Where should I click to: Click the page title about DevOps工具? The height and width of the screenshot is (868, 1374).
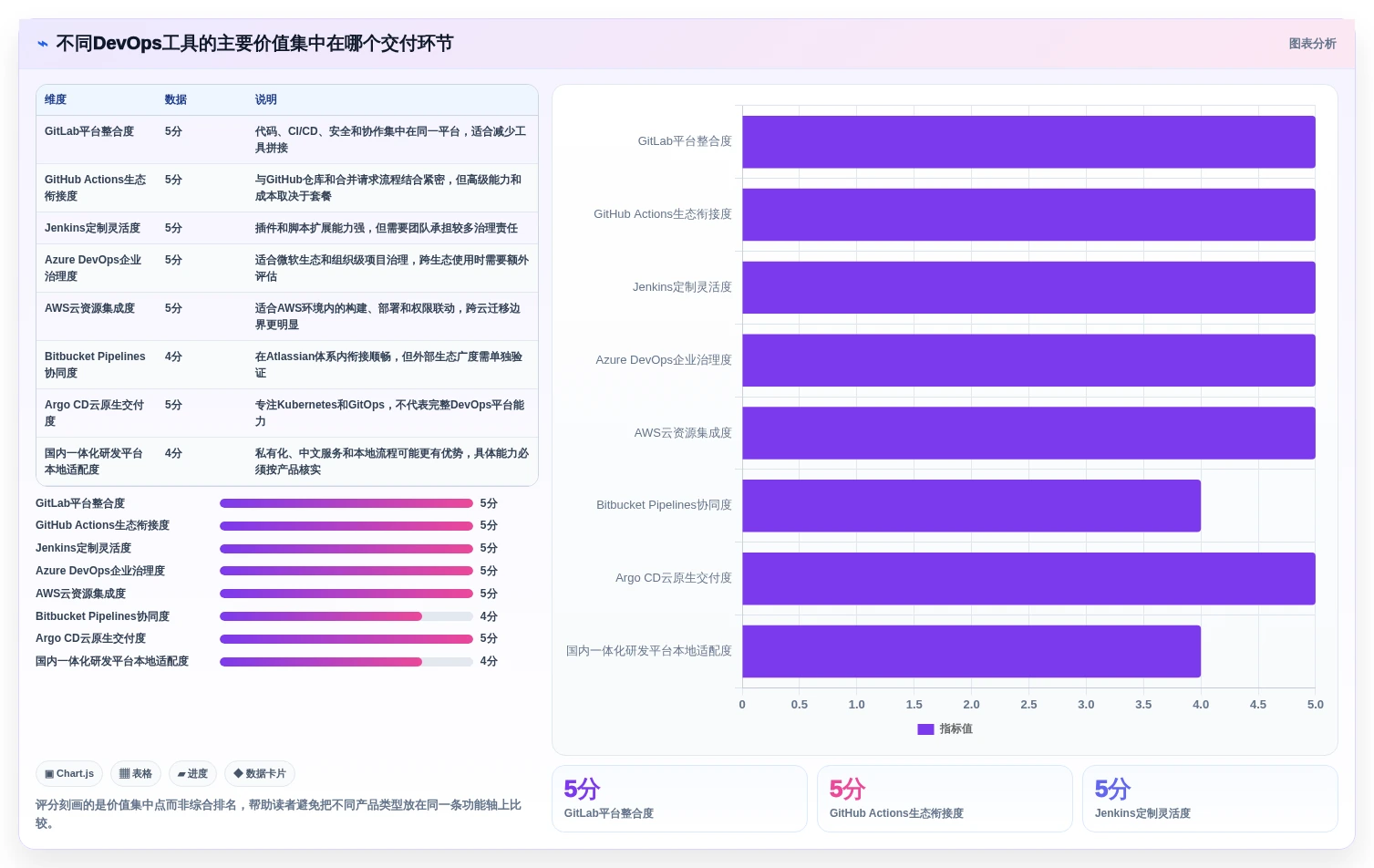pyautogui.click(x=254, y=44)
